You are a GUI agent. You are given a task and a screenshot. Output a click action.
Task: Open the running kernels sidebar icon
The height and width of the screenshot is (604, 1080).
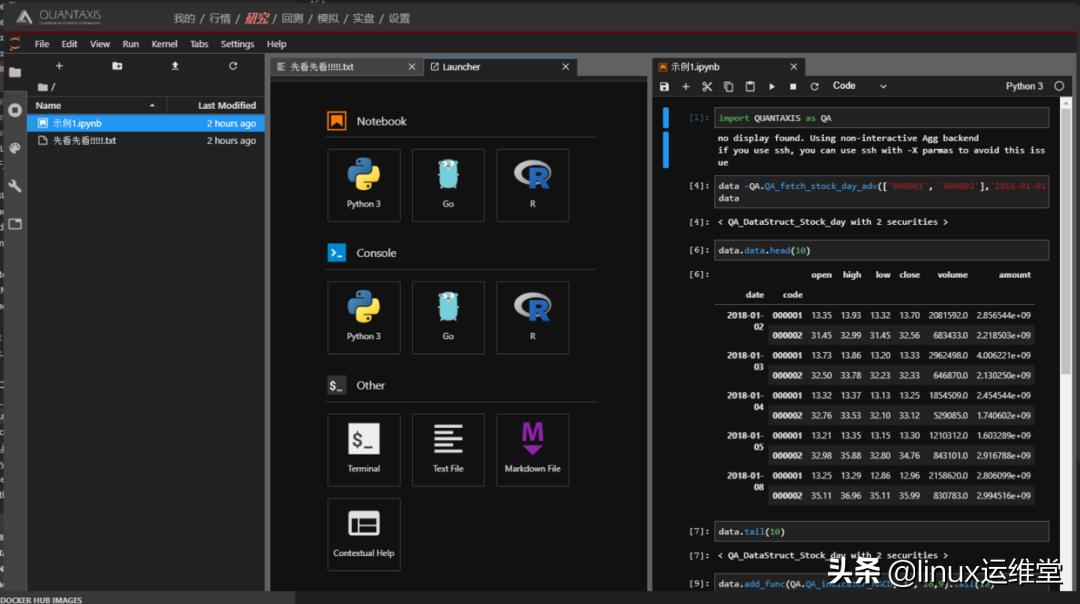[x=15, y=110]
